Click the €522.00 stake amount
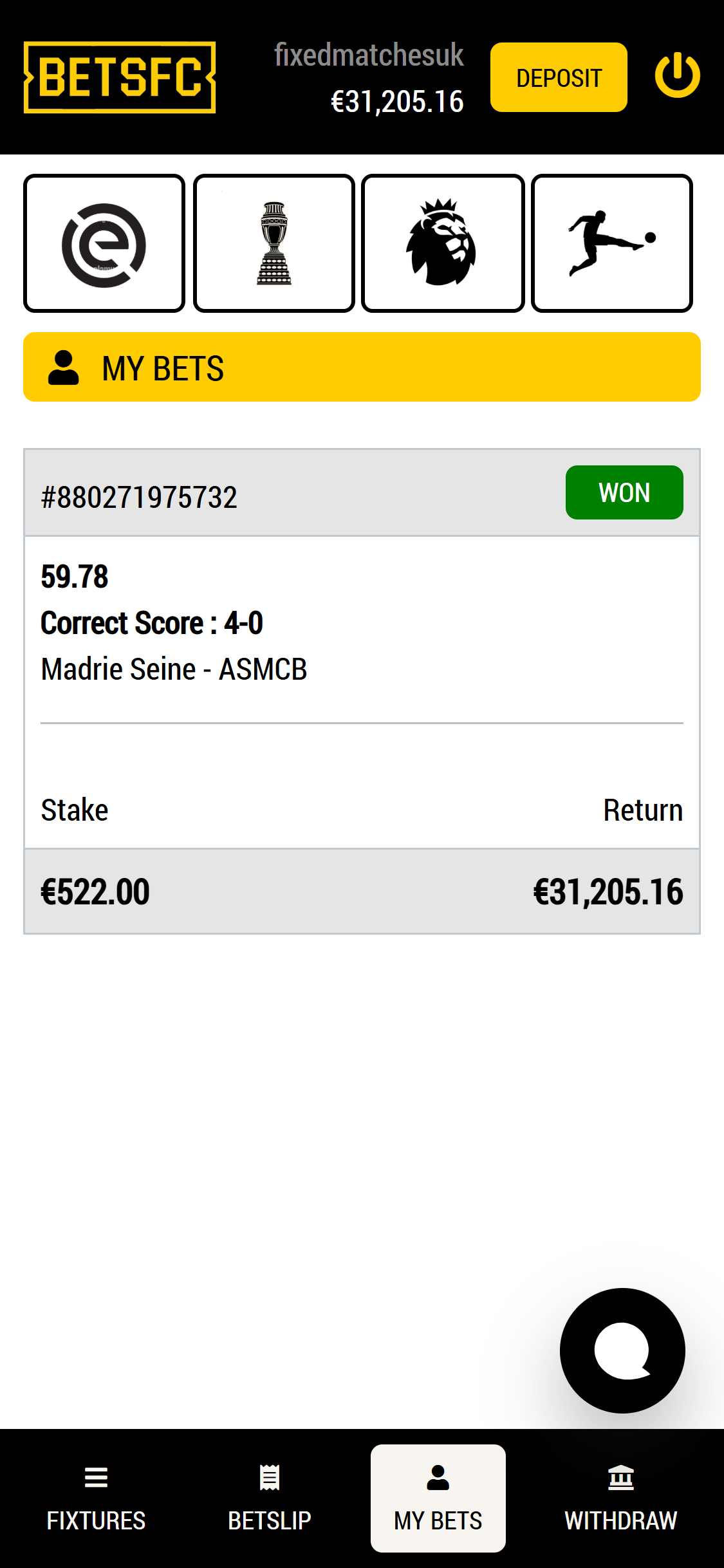 [95, 892]
